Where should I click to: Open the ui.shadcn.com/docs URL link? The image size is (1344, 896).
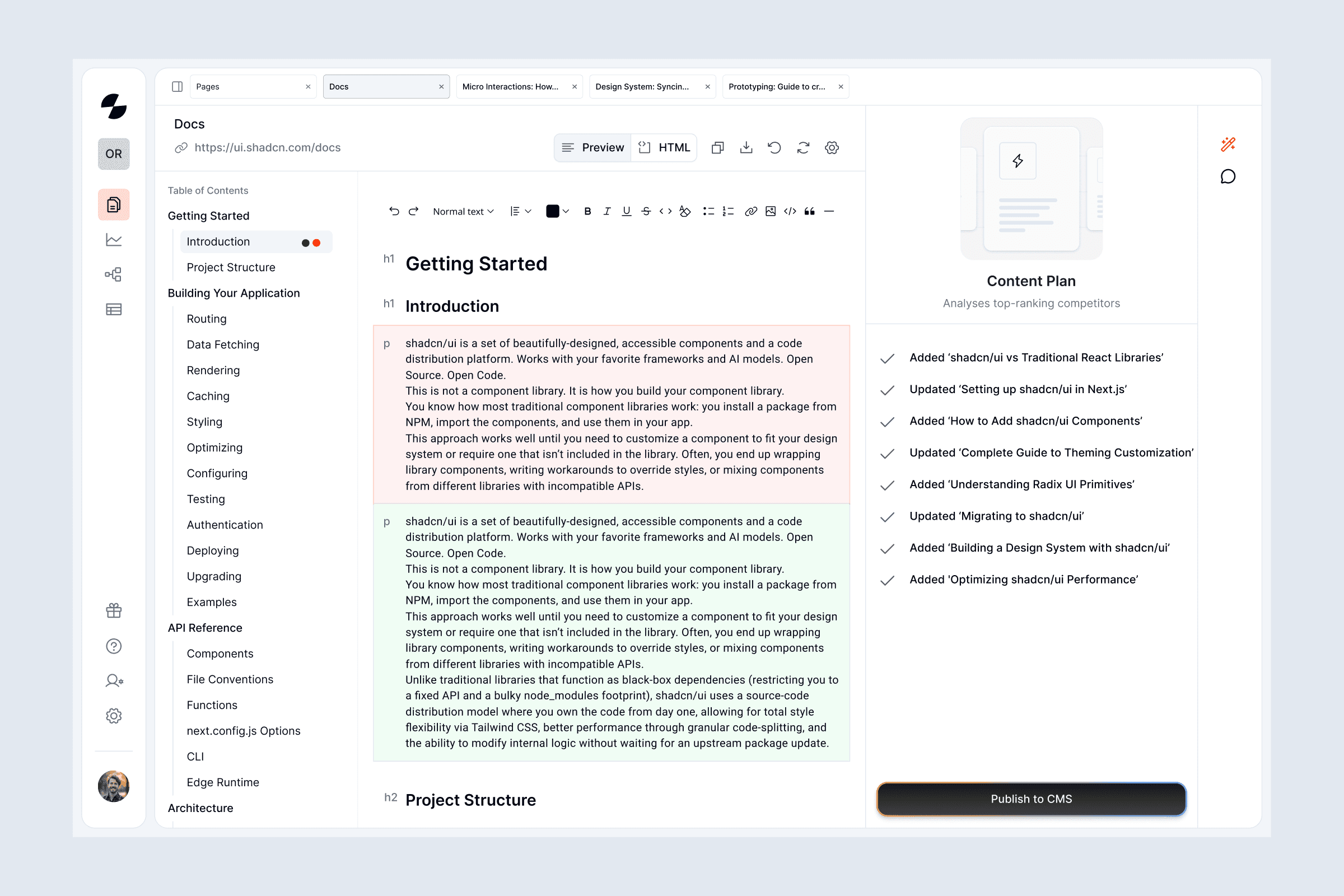(267, 148)
